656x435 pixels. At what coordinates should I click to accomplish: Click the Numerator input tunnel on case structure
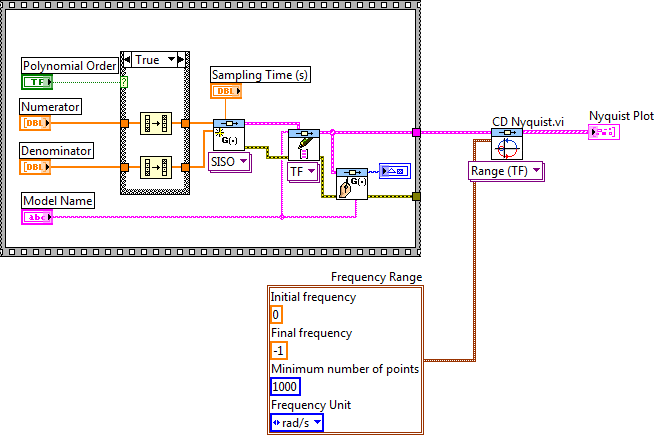(x=124, y=123)
